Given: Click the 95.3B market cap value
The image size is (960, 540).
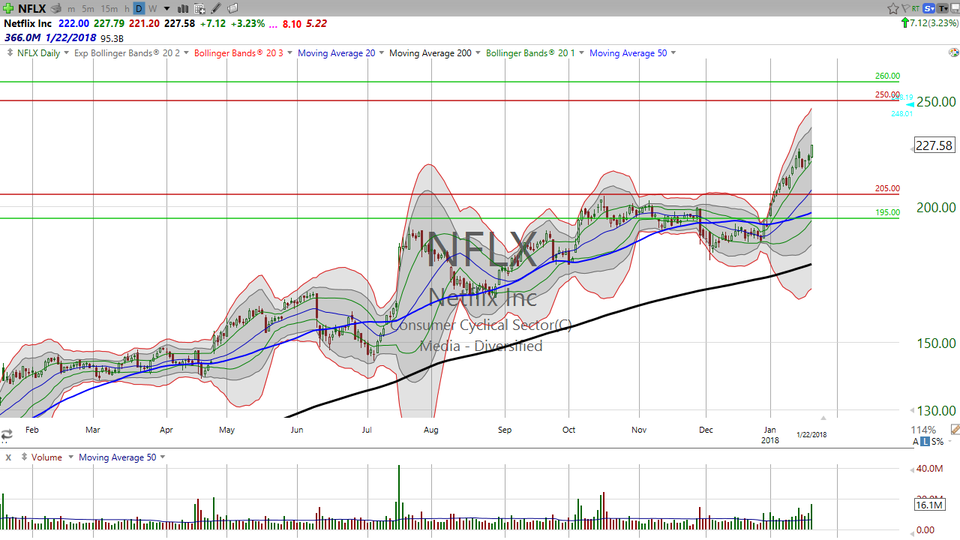Looking at the screenshot, I should (x=112, y=39).
